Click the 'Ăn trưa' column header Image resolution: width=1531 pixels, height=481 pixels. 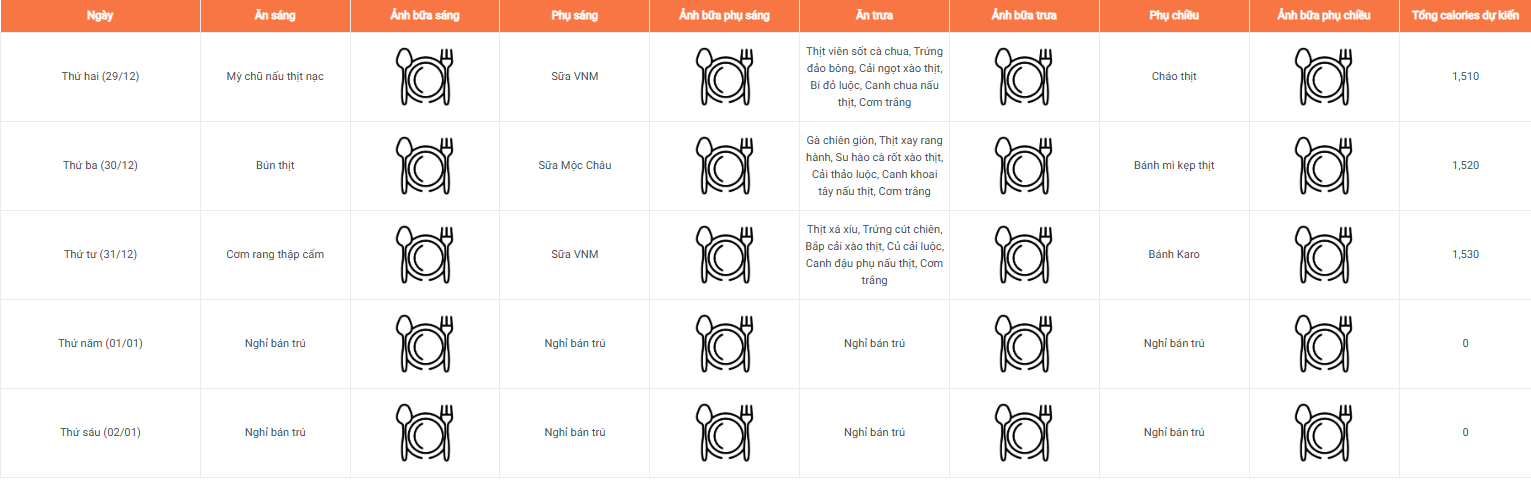point(874,16)
